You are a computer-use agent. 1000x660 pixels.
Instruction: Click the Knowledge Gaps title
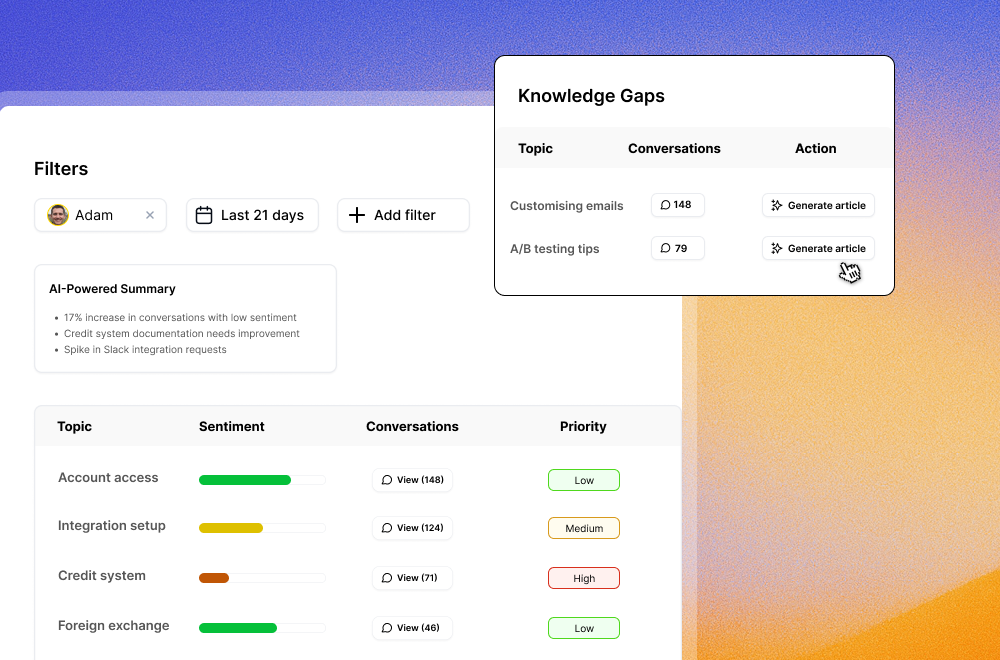591,96
